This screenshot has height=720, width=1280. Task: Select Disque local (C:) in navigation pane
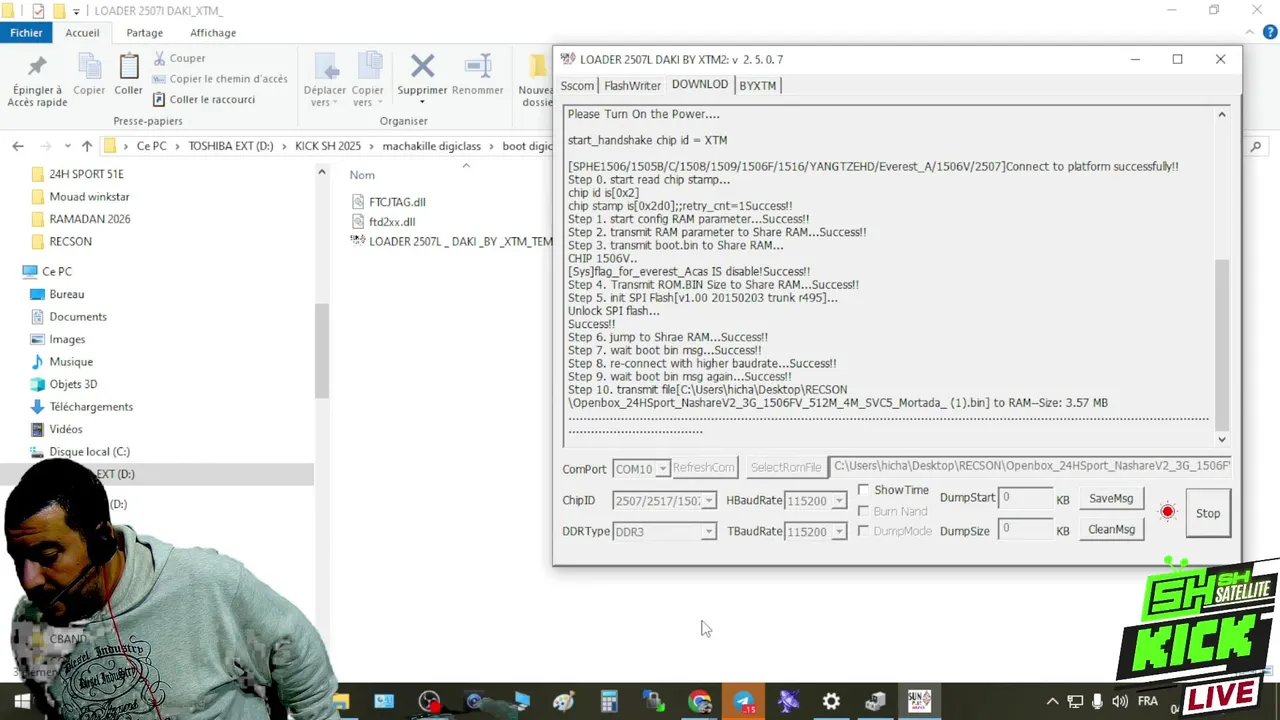point(89,452)
